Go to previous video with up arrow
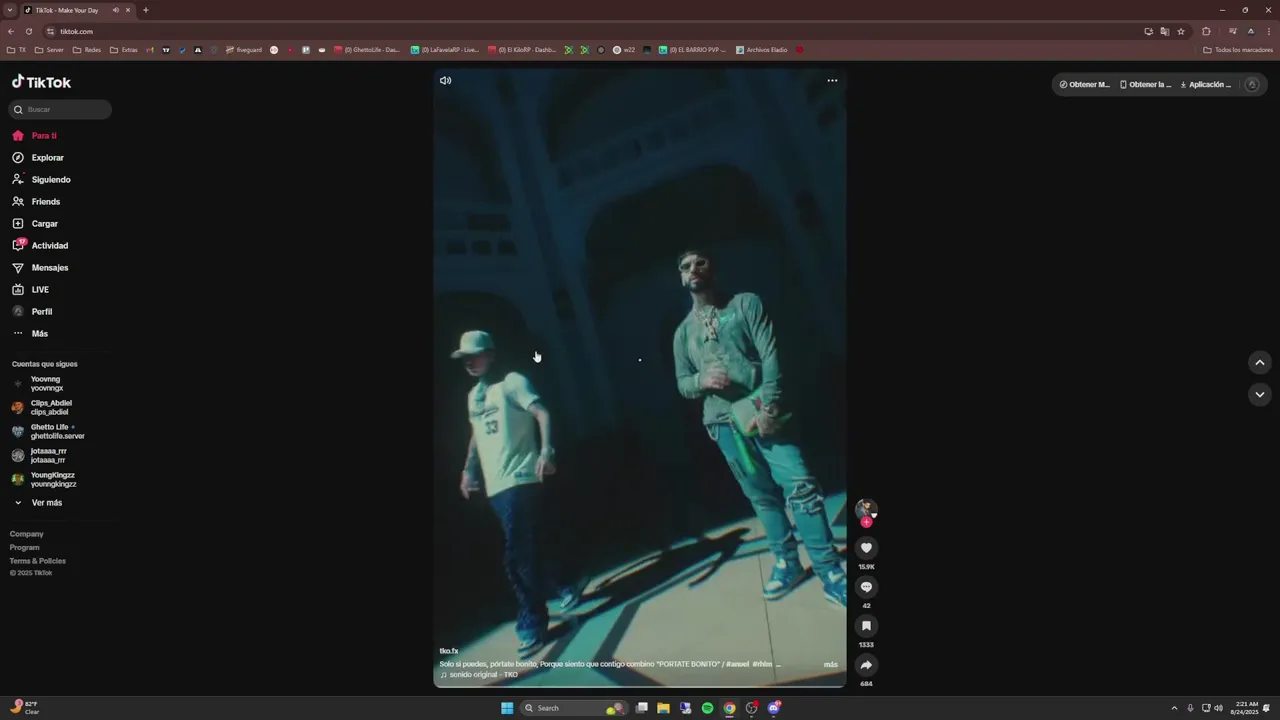1280x720 pixels. (x=1260, y=363)
